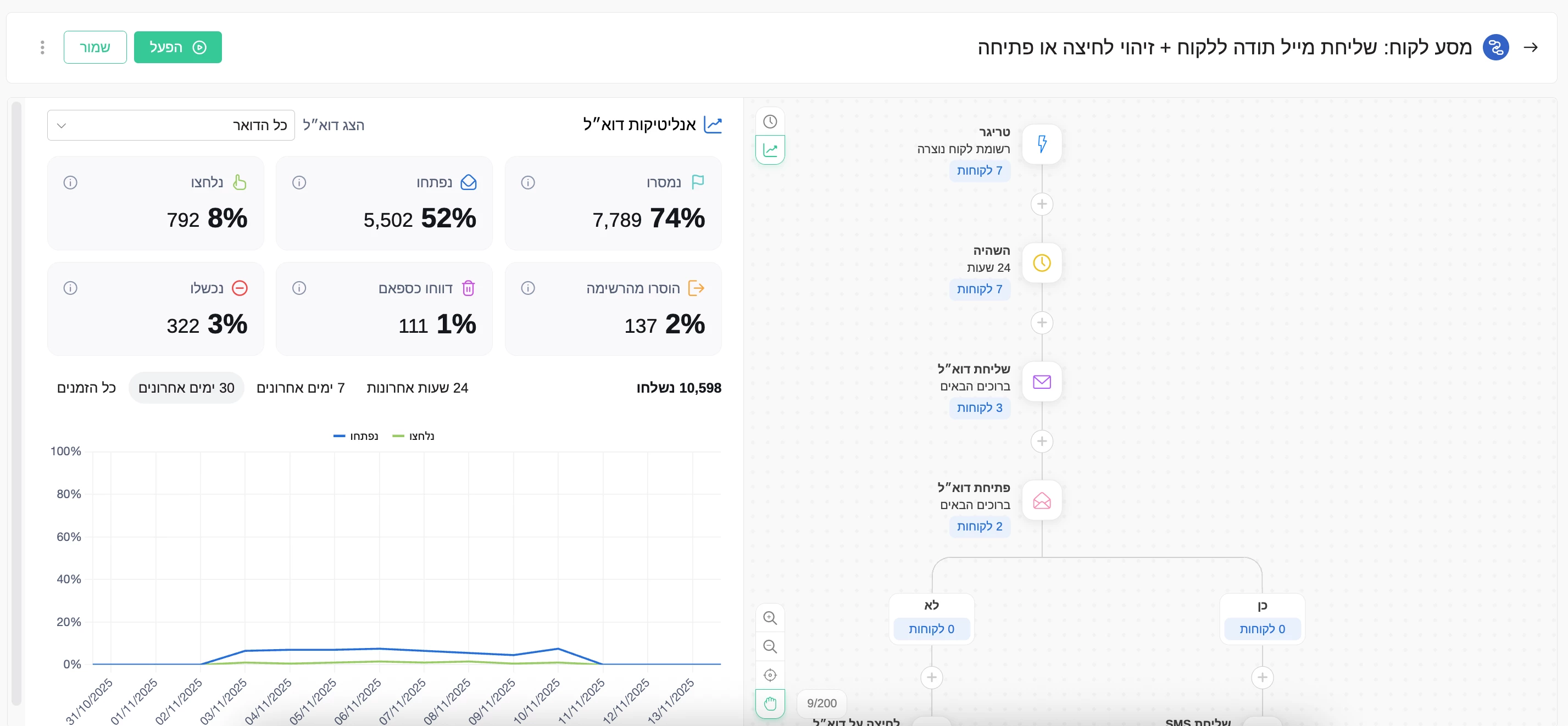Switch to כל הזמנים time range
The image size is (1568, 726).
(x=86, y=388)
